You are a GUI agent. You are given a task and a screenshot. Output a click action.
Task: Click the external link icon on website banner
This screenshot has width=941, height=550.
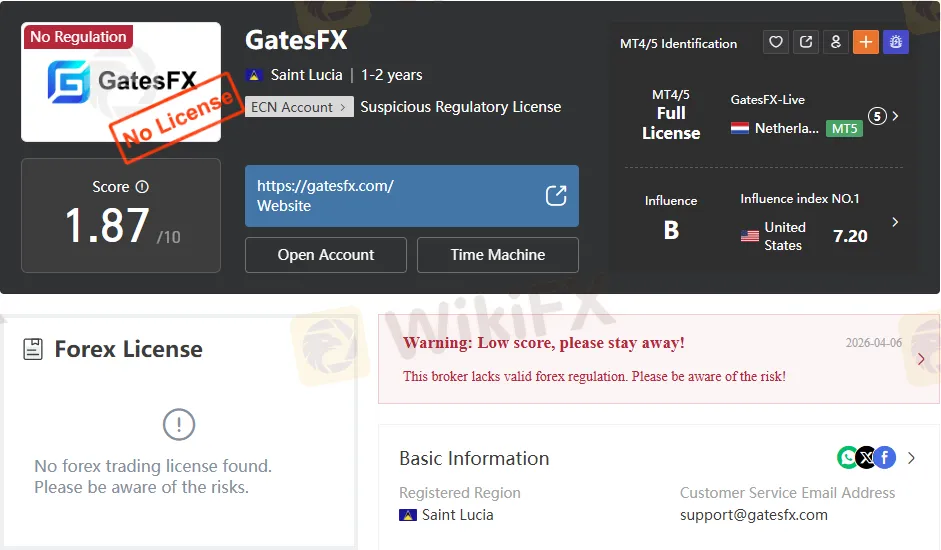pos(556,196)
